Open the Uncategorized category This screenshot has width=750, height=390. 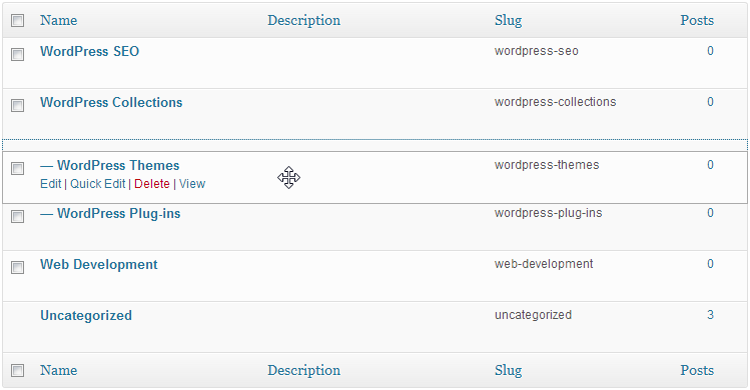tap(86, 316)
